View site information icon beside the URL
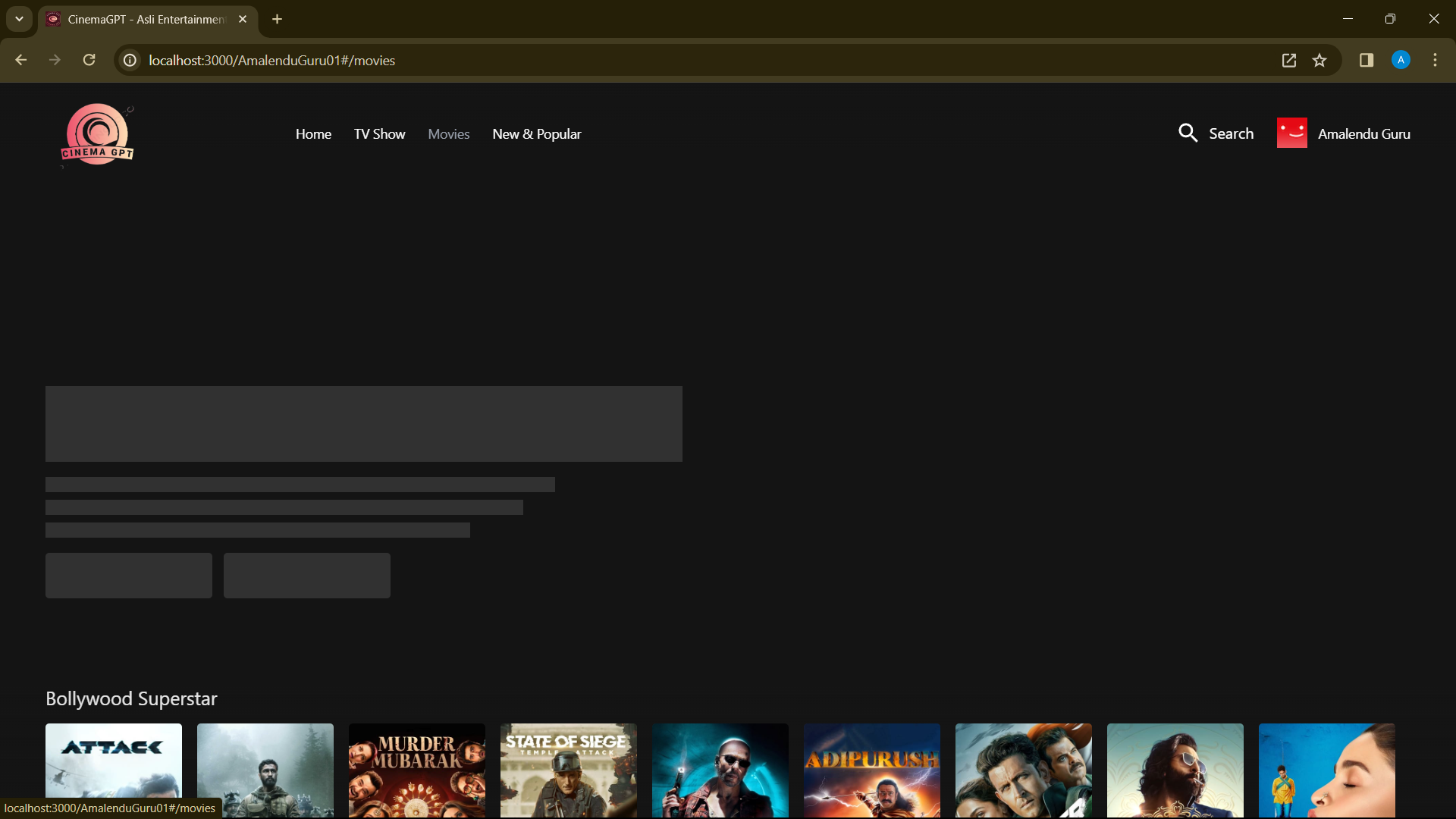Screen dimensions: 1456x819 point(130,60)
